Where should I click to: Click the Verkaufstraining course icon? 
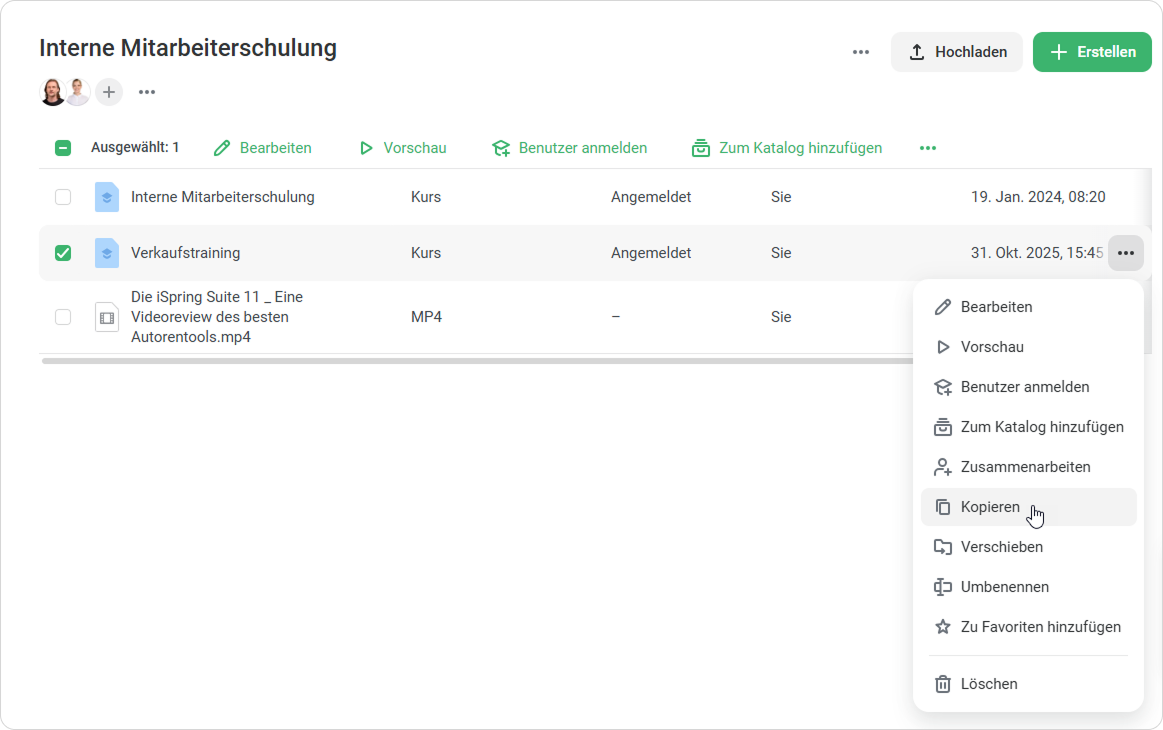(106, 253)
